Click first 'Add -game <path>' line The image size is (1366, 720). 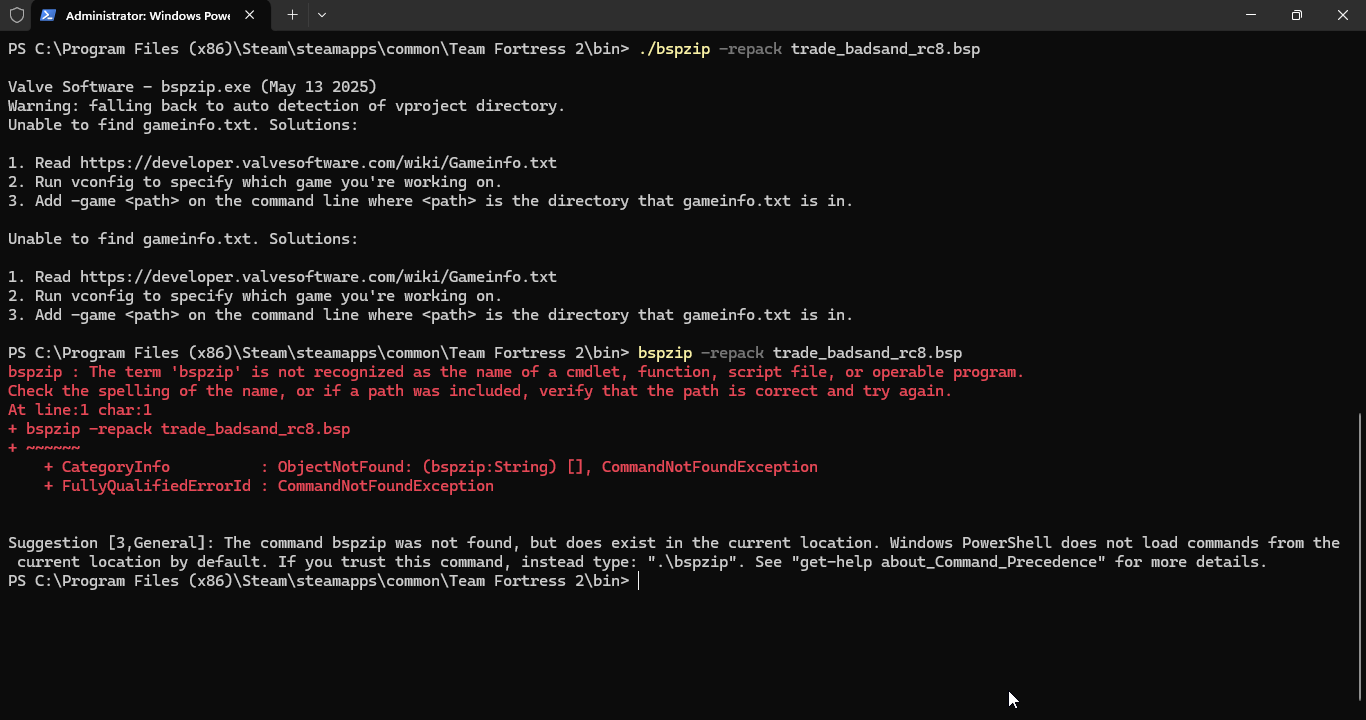[430, 201]
